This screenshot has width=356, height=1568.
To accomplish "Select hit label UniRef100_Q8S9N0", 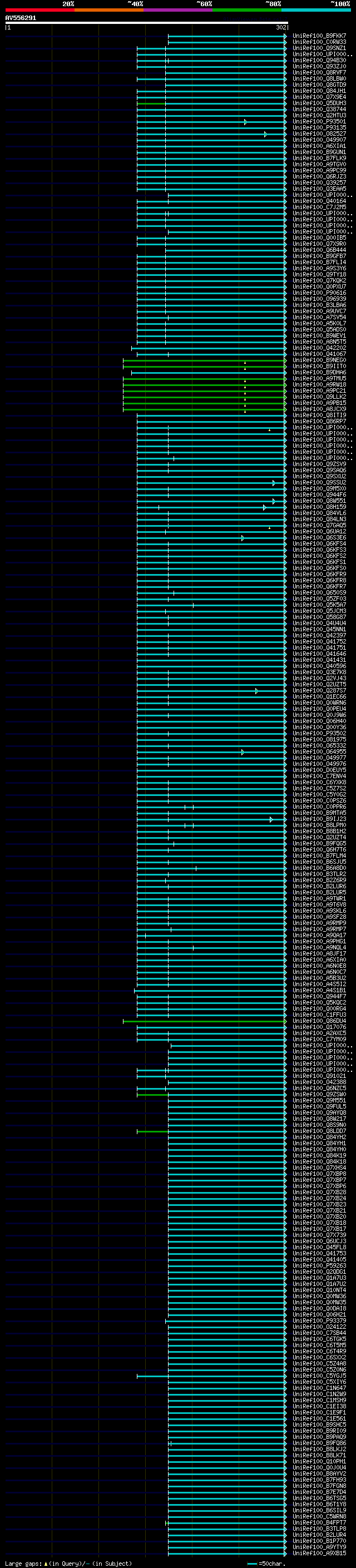I will 319,1125.
